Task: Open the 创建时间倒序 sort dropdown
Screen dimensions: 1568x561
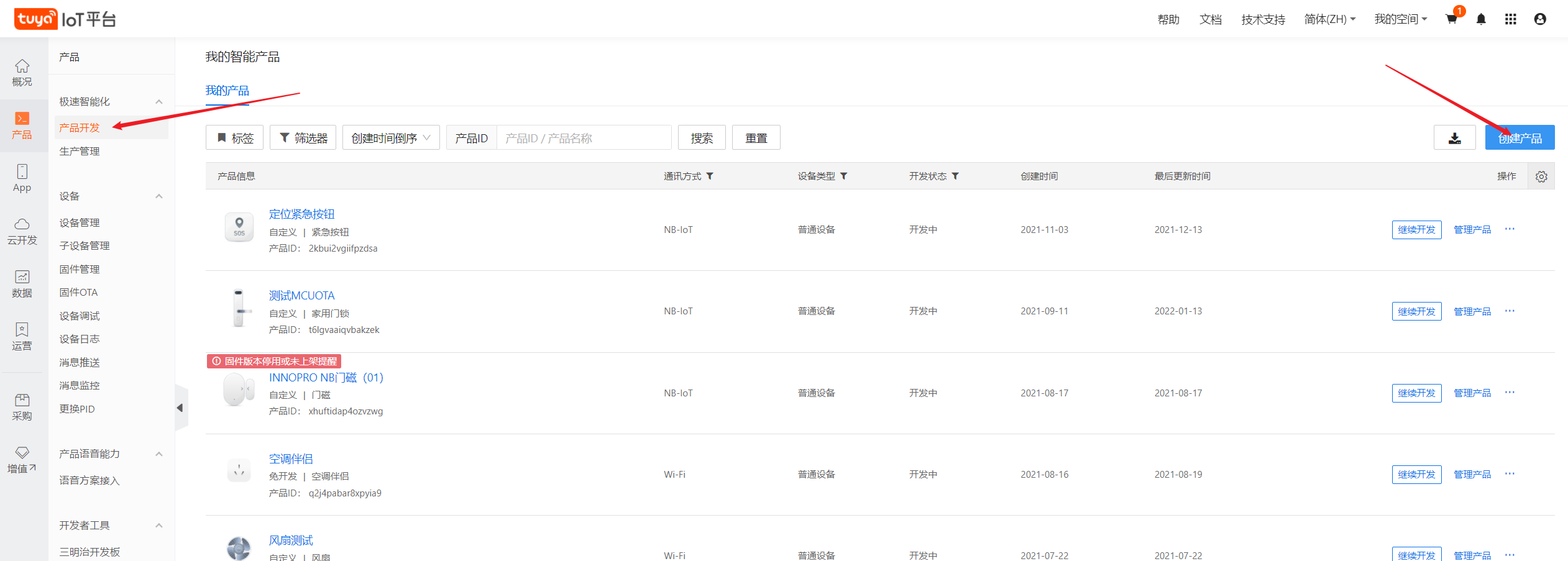Action: tap(391, 137)
